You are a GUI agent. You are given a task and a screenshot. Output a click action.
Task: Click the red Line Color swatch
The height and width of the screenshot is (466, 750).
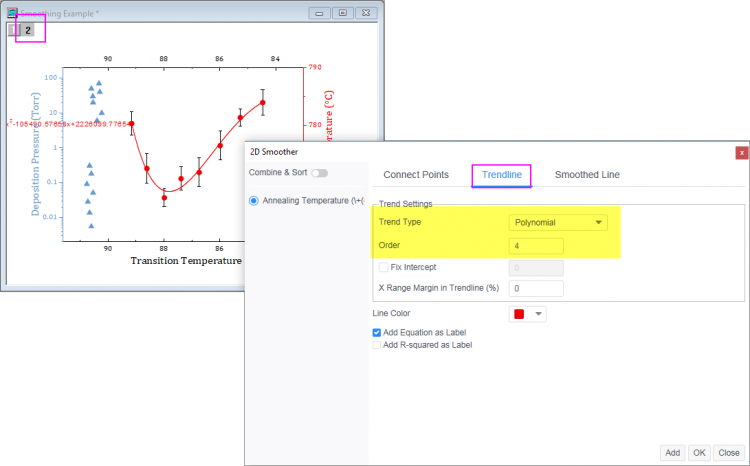pyautogui.click(x=520, y=314)
